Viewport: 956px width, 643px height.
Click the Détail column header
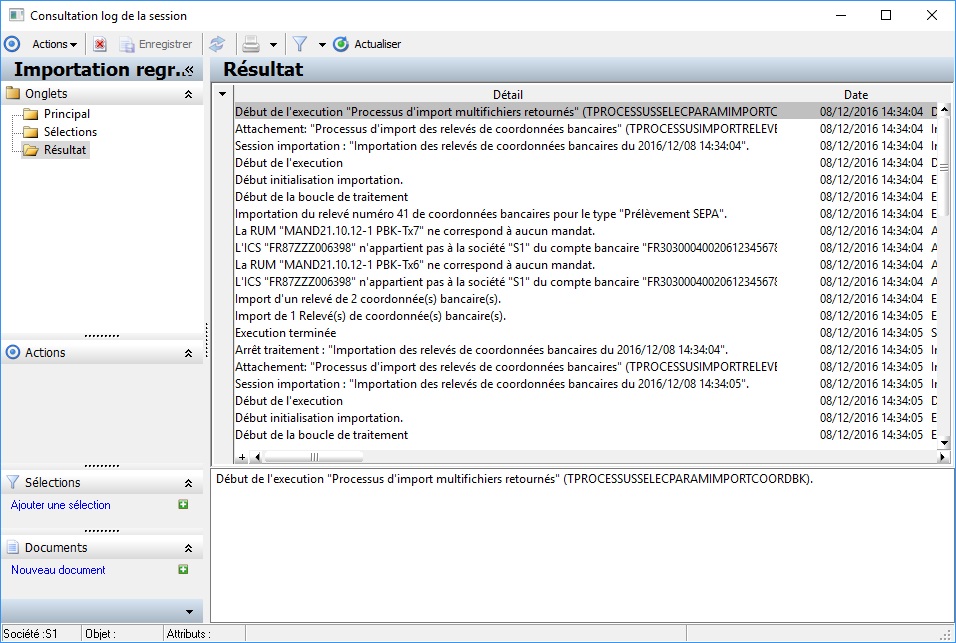coord(507,94)
